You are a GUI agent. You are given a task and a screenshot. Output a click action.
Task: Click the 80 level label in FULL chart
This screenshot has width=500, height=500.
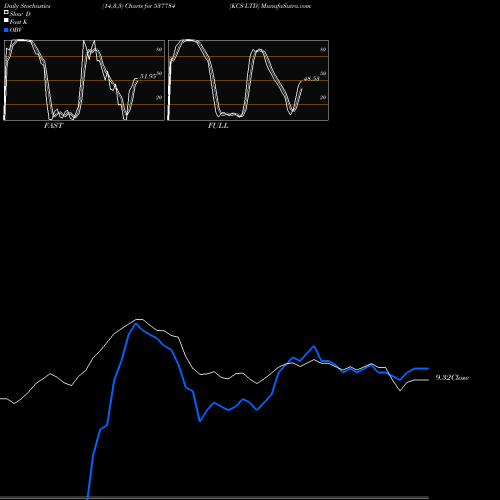point(323,49)
